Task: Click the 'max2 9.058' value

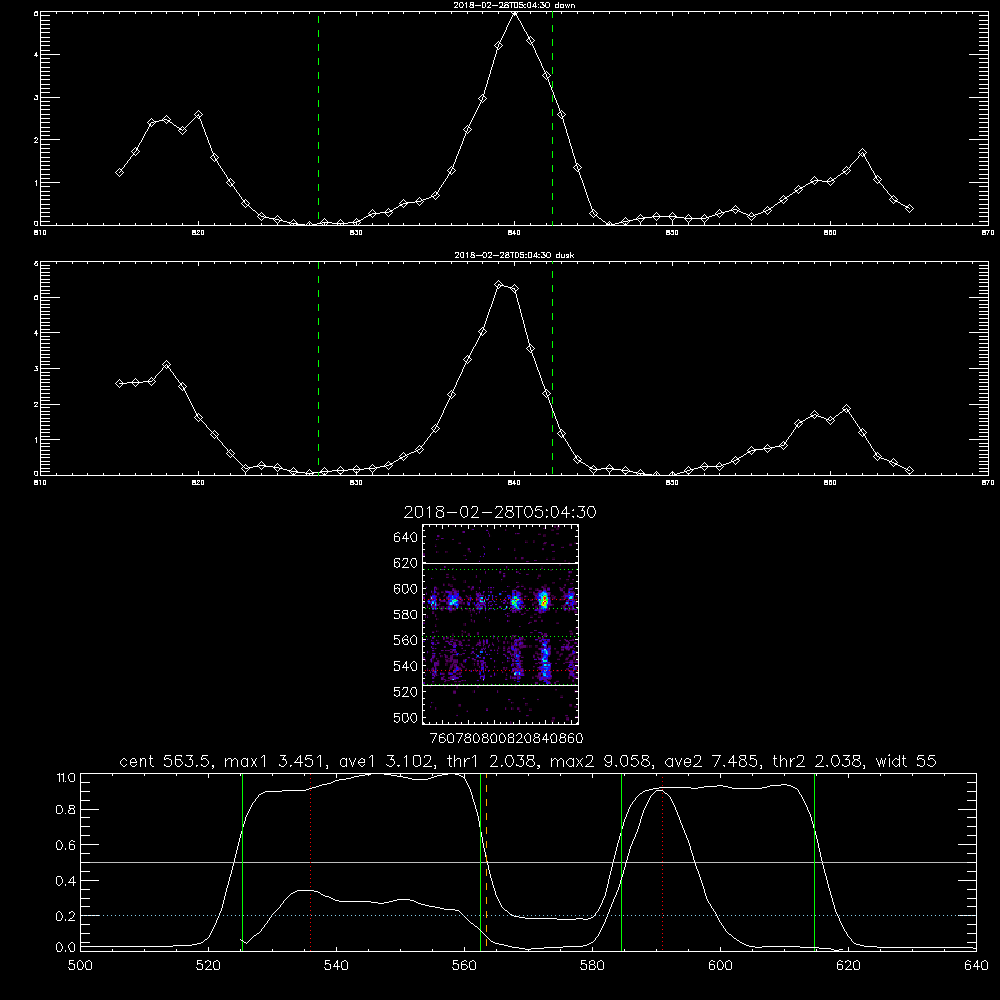Action: [x=601, y=761]
